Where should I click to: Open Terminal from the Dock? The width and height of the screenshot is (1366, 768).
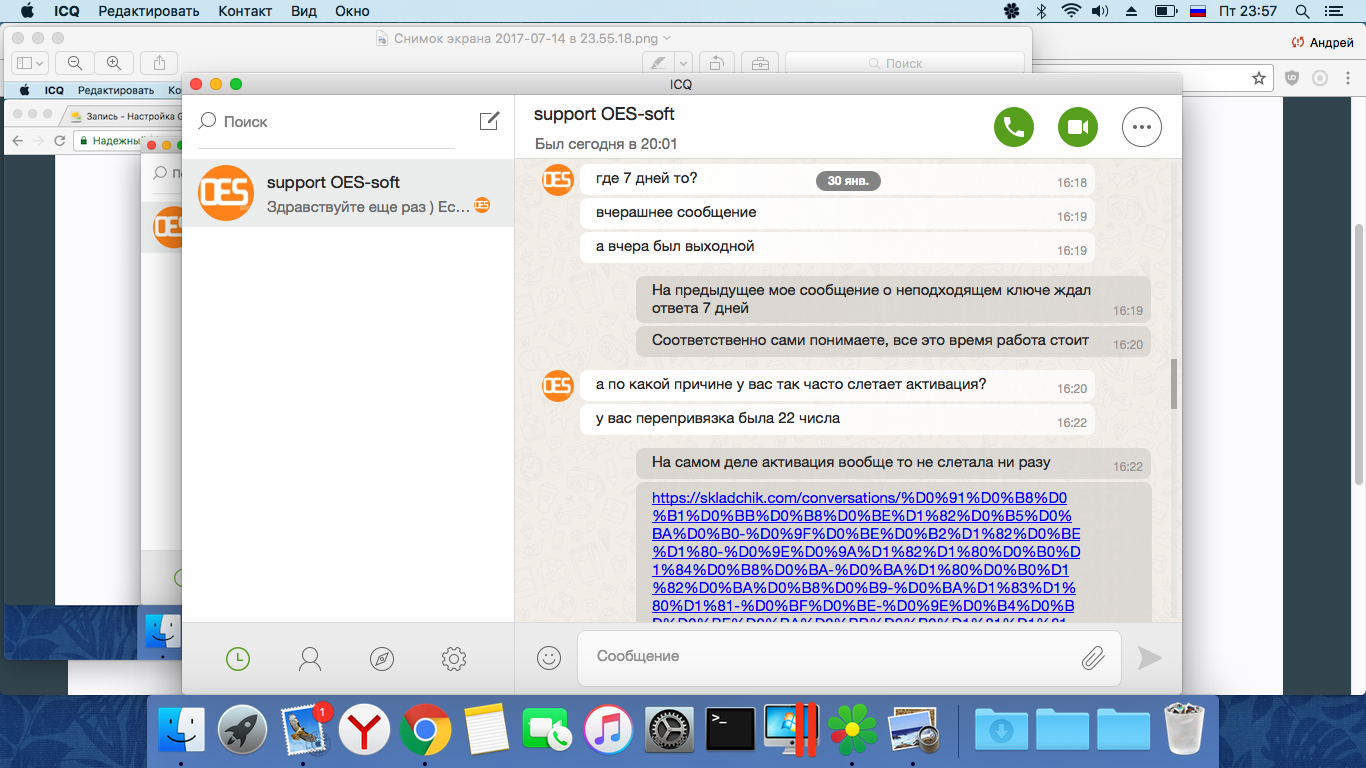coord(730,731)
